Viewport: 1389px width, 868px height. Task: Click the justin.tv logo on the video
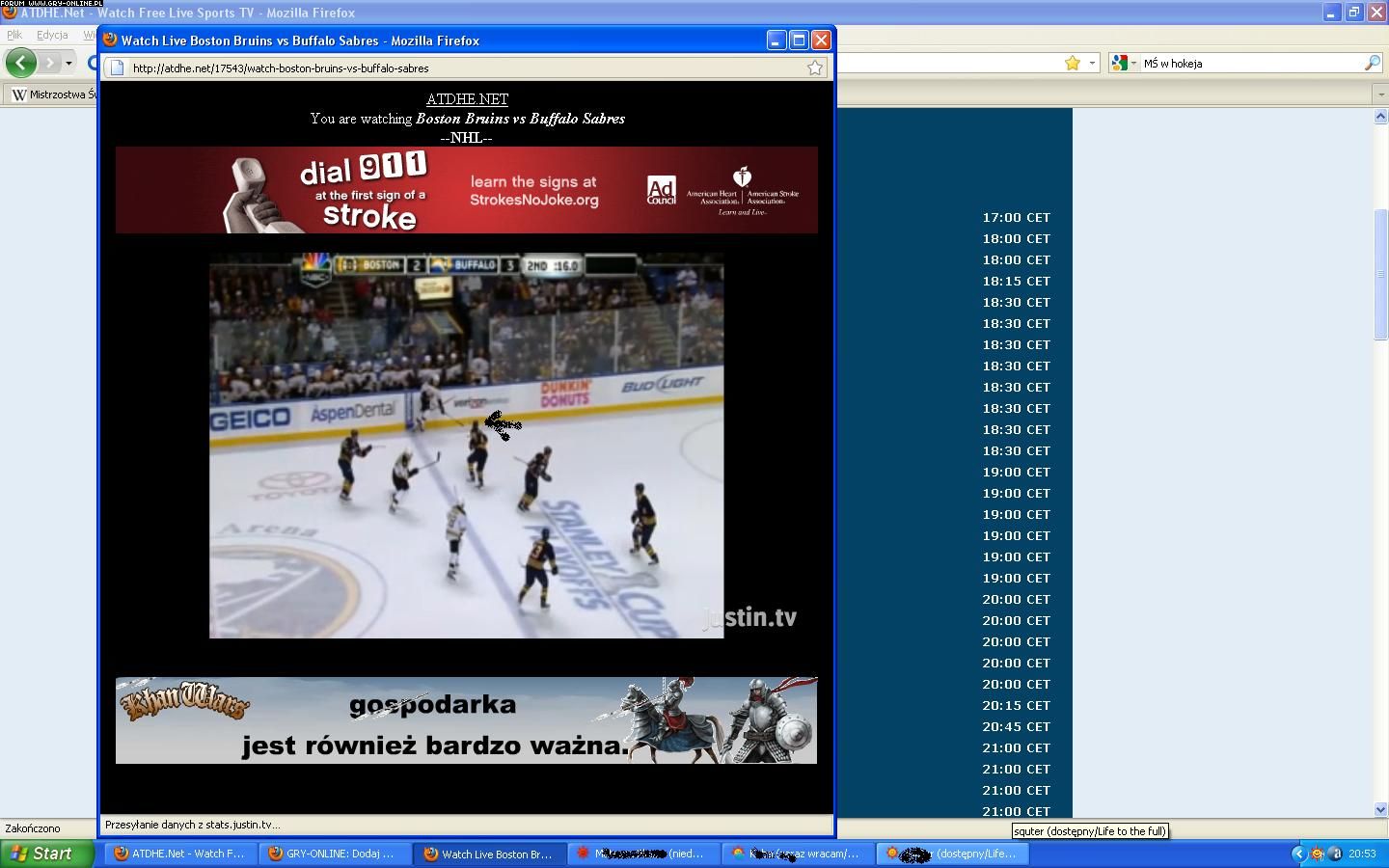749,617
